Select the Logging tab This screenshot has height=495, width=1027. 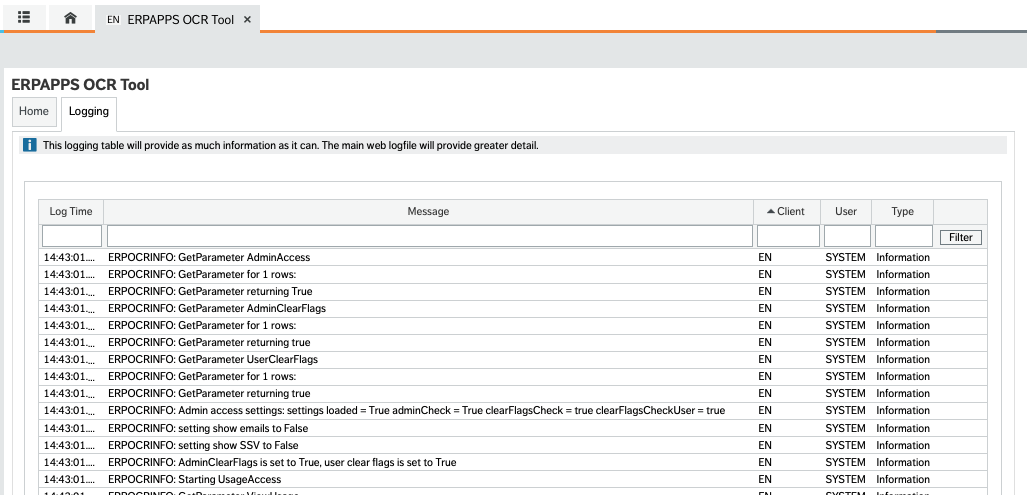[89, 112]
